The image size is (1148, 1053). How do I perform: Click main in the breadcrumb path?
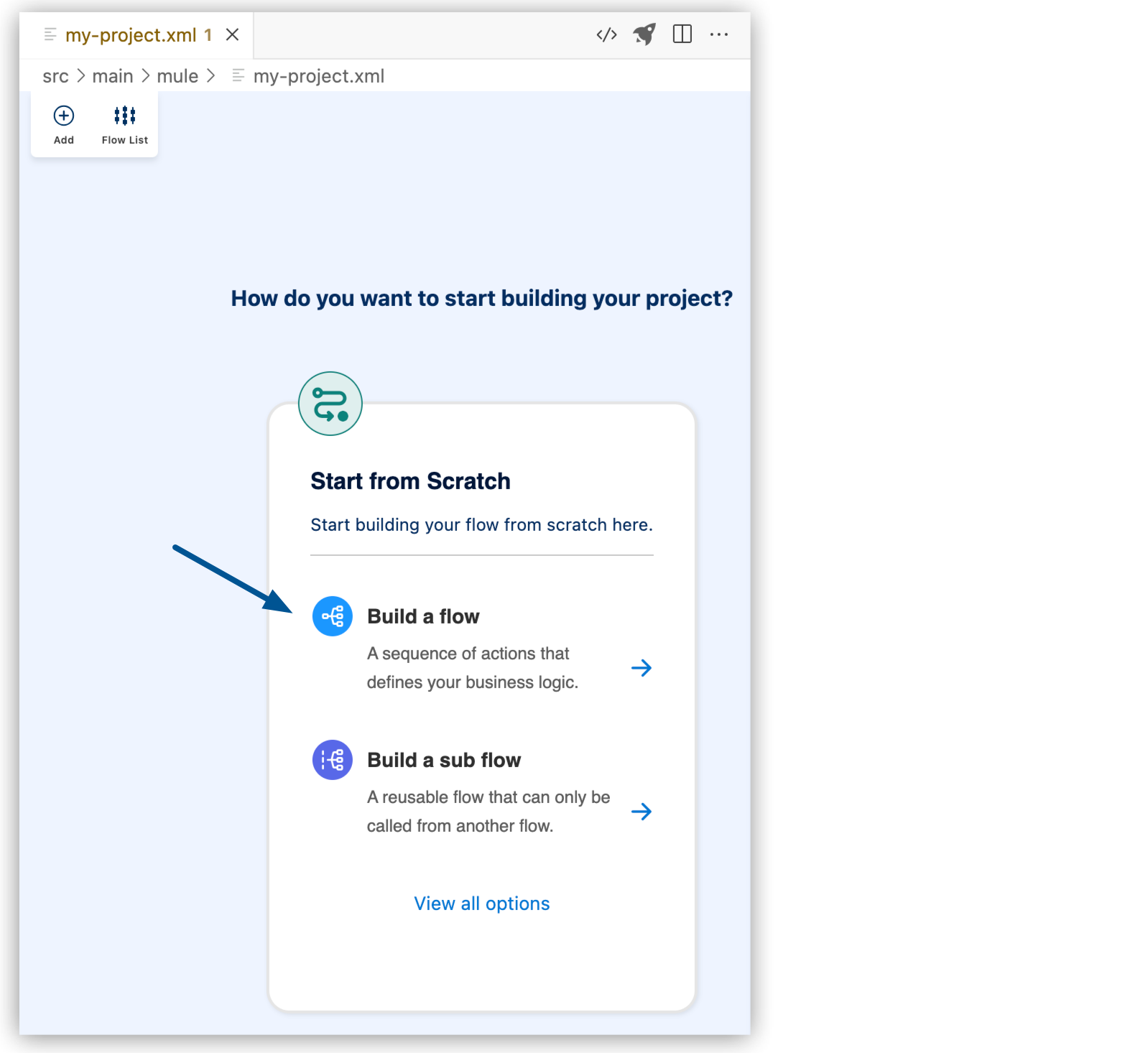click(x=113, y=76)
